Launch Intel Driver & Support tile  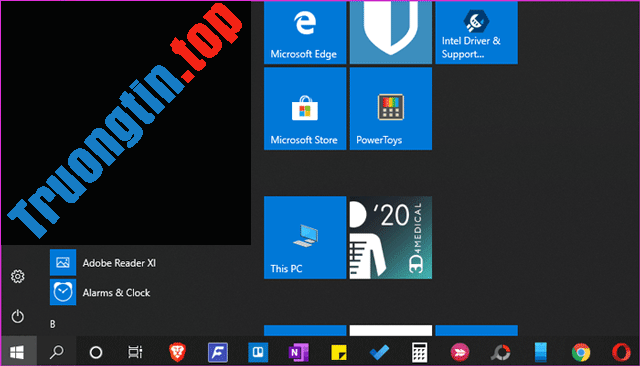click(x=476, y=32)
